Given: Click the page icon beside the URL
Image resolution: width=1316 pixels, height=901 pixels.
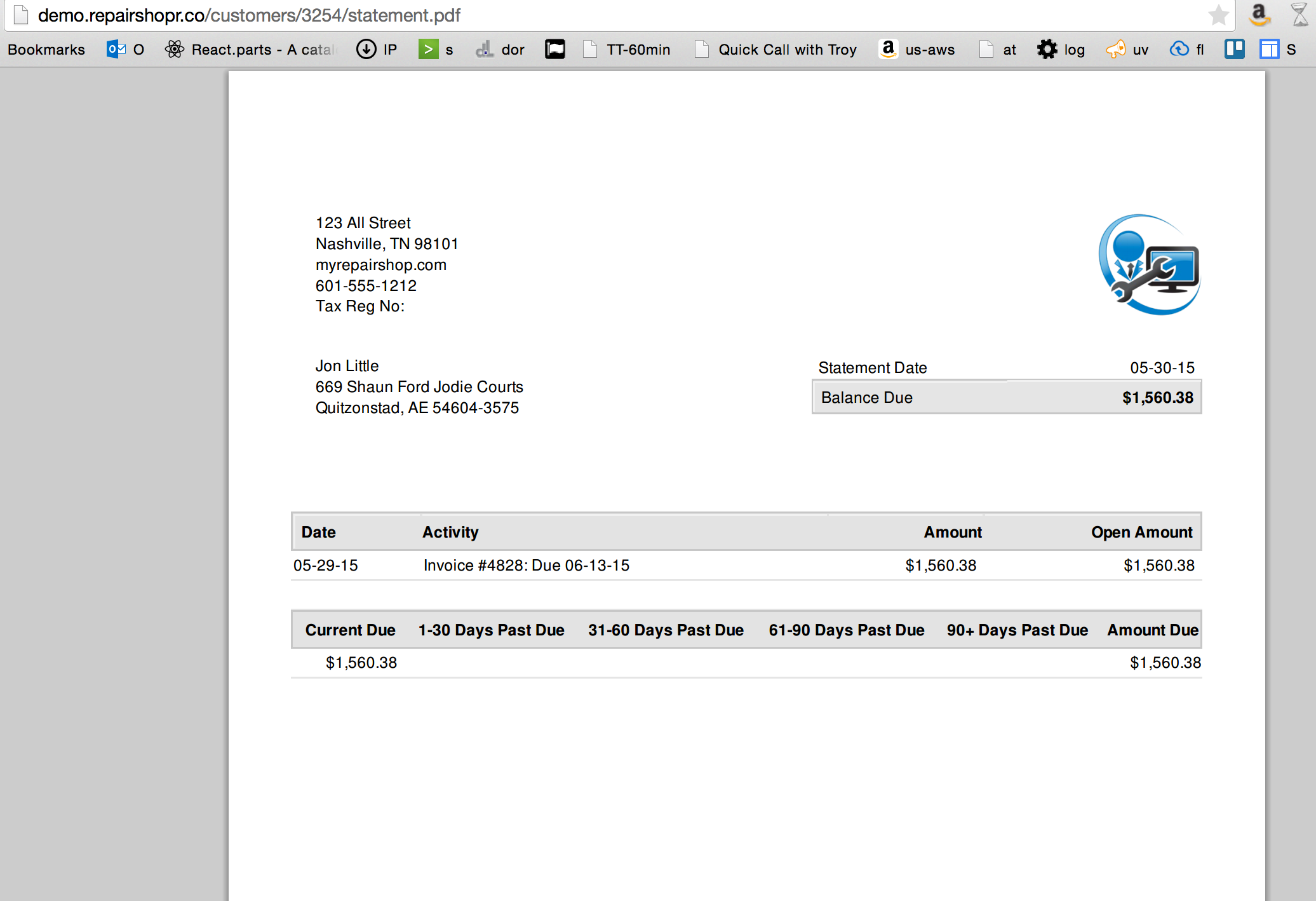Looking at the screenshot, I should pos(21,15).
